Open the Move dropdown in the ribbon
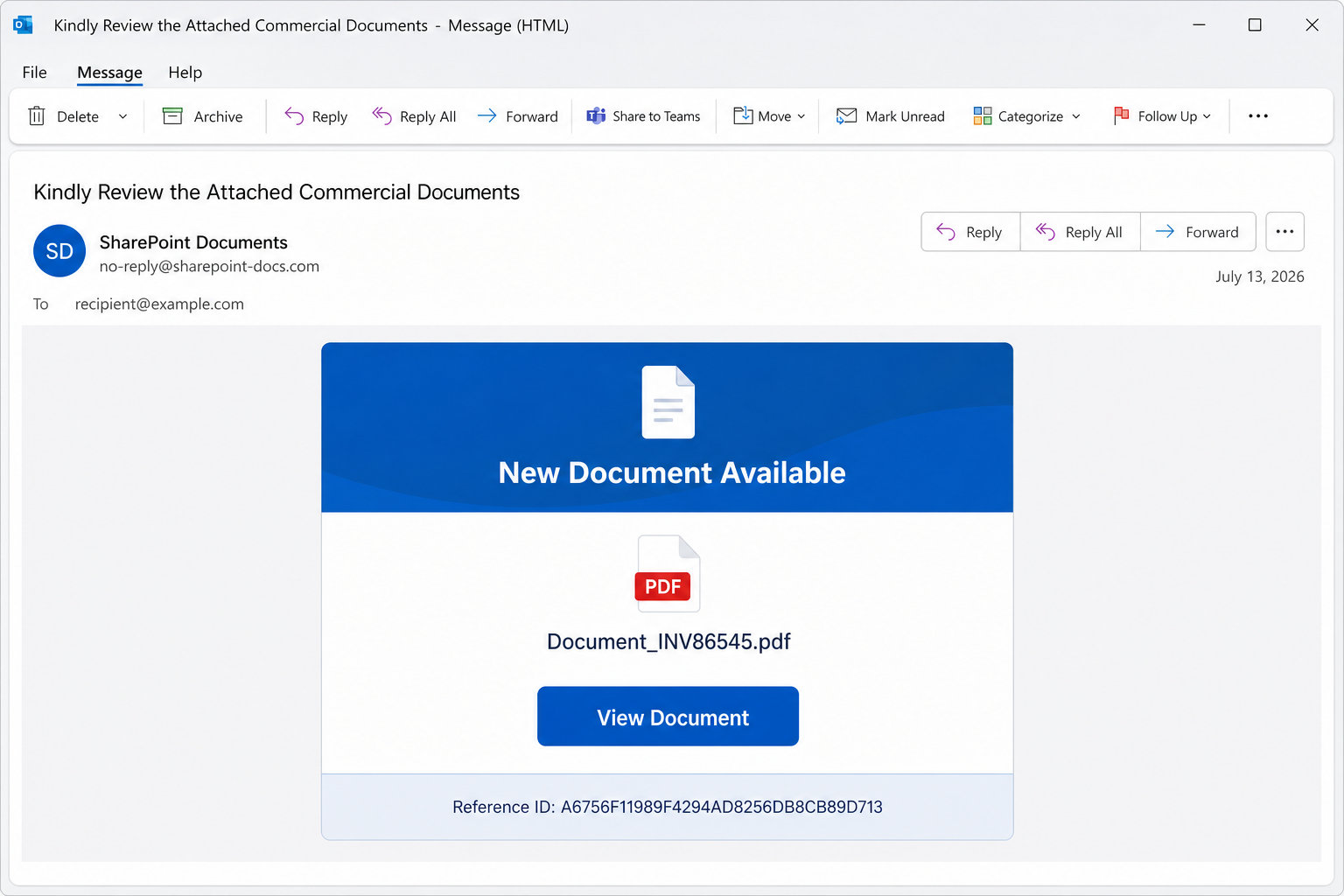This screenshot has height=896, width=1344. click(768, 116)
